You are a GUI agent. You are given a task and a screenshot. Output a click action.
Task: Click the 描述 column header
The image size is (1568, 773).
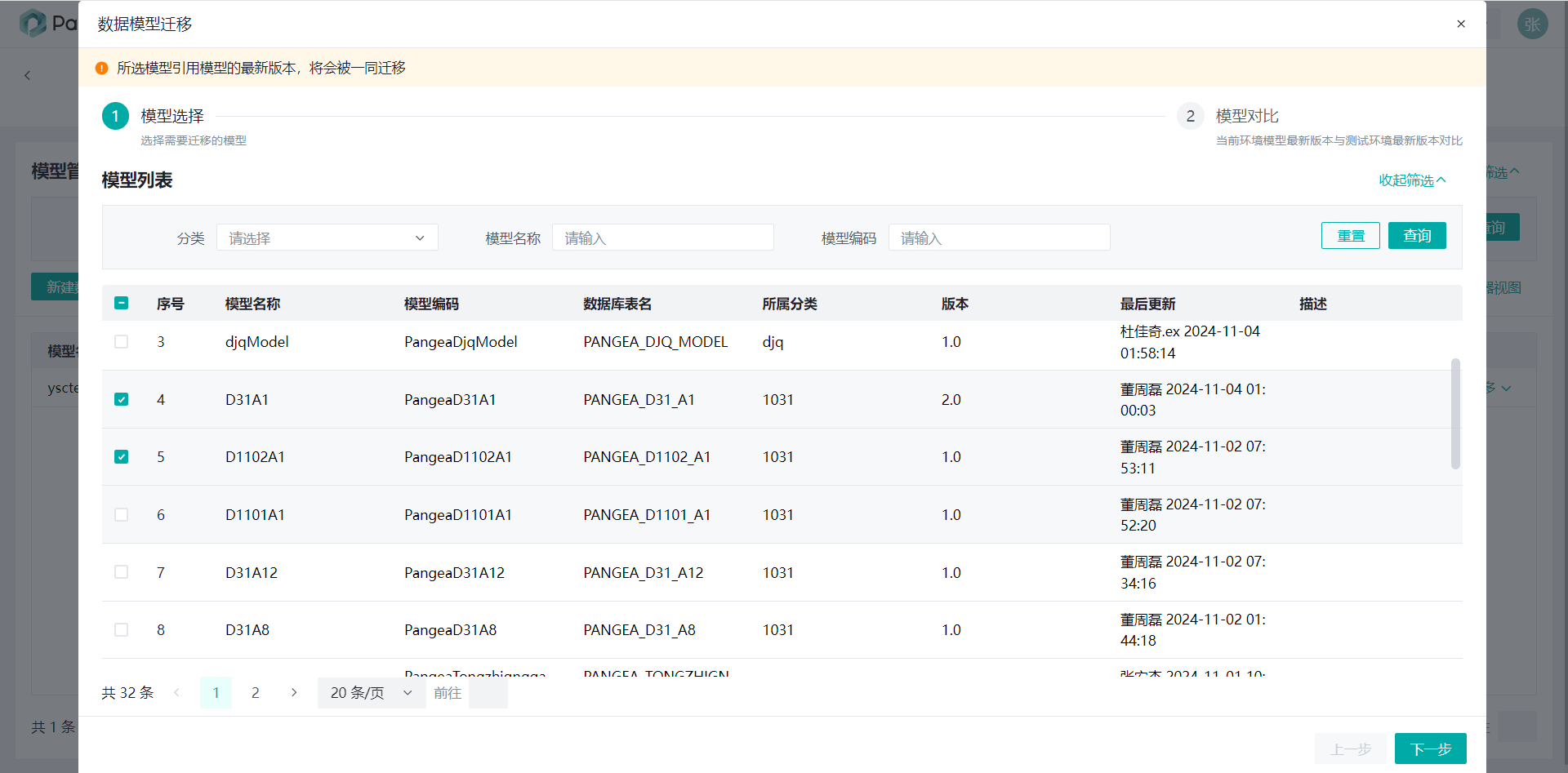[x=1313, y=304]
